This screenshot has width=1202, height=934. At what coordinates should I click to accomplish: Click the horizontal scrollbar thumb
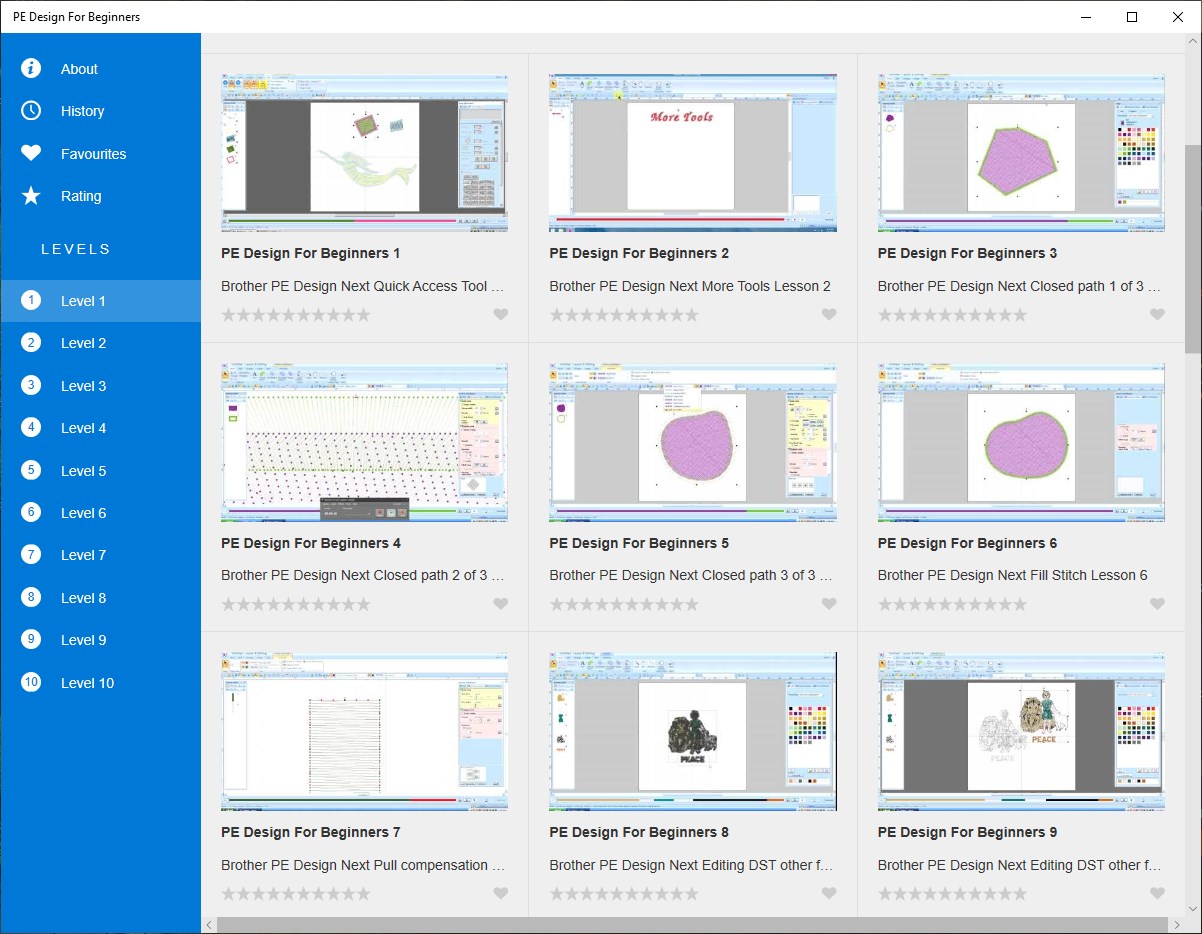[692, 925]
